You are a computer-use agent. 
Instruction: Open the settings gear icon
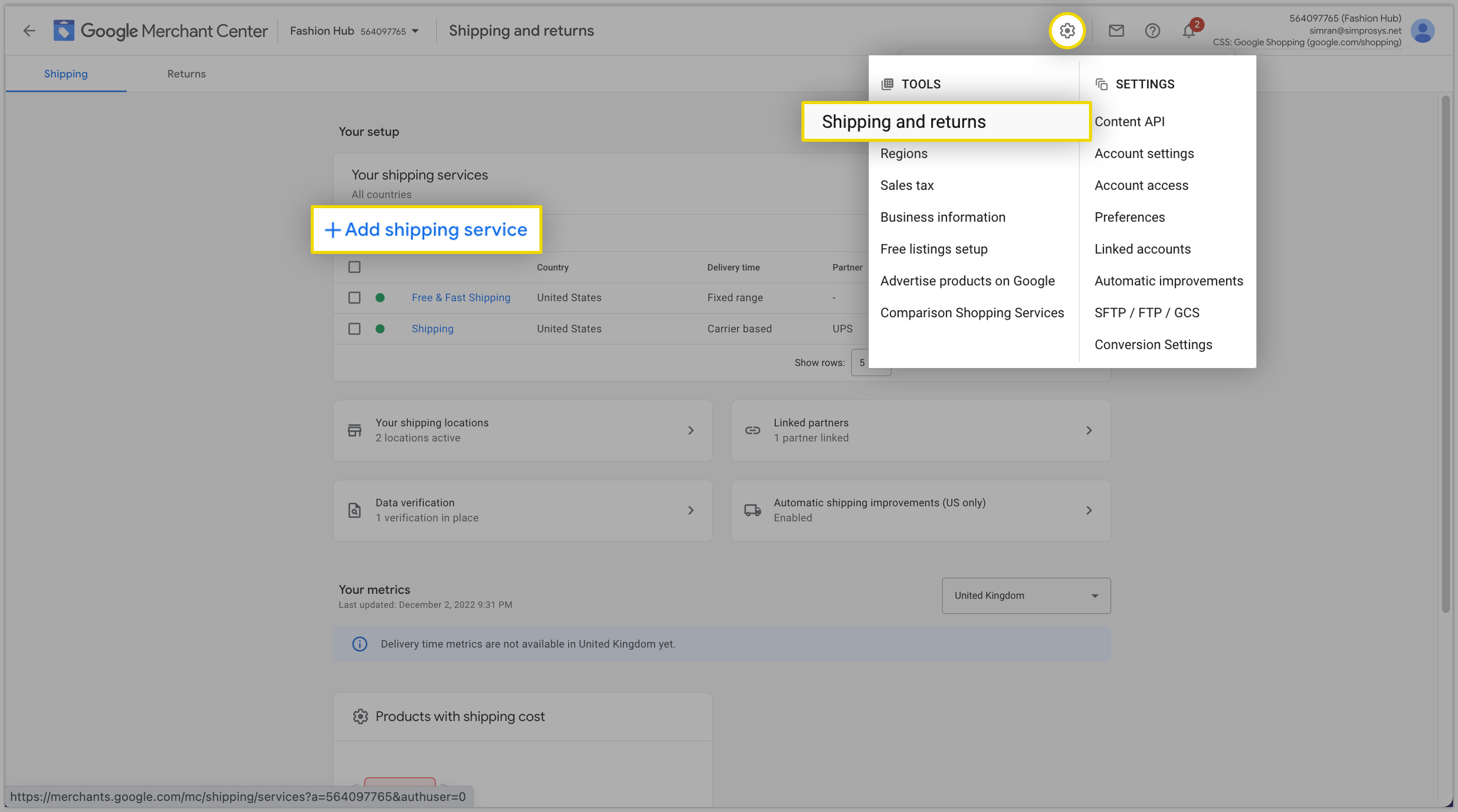tap(1067, 31)
